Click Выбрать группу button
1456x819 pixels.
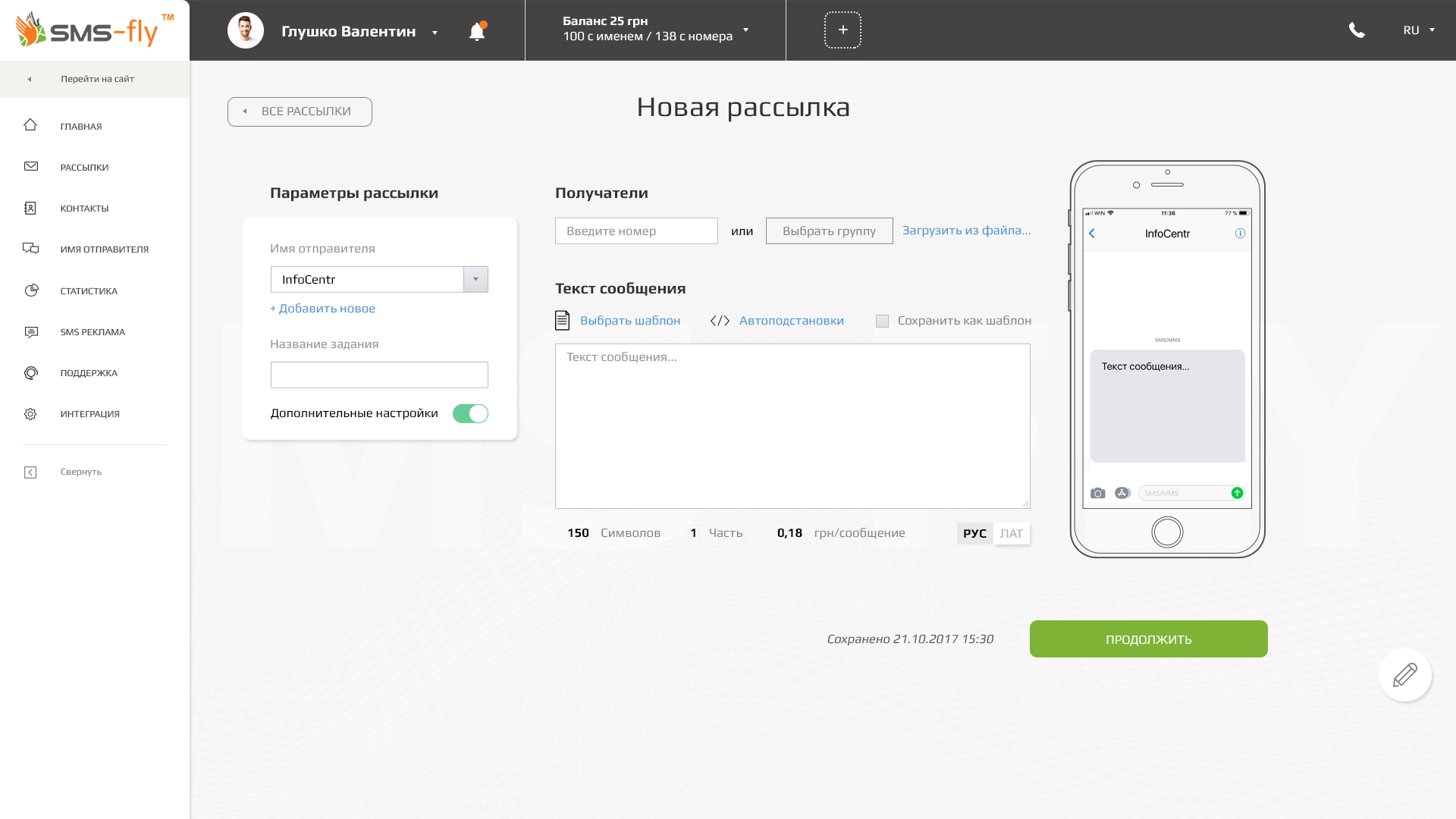[x=829, y=231]
